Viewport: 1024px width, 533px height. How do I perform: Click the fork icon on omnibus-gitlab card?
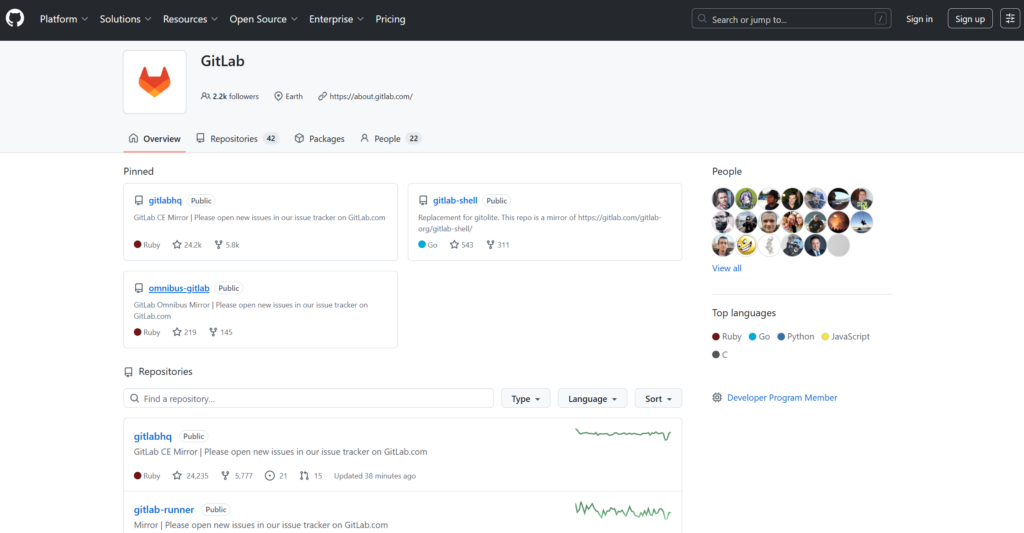[213, 332]
